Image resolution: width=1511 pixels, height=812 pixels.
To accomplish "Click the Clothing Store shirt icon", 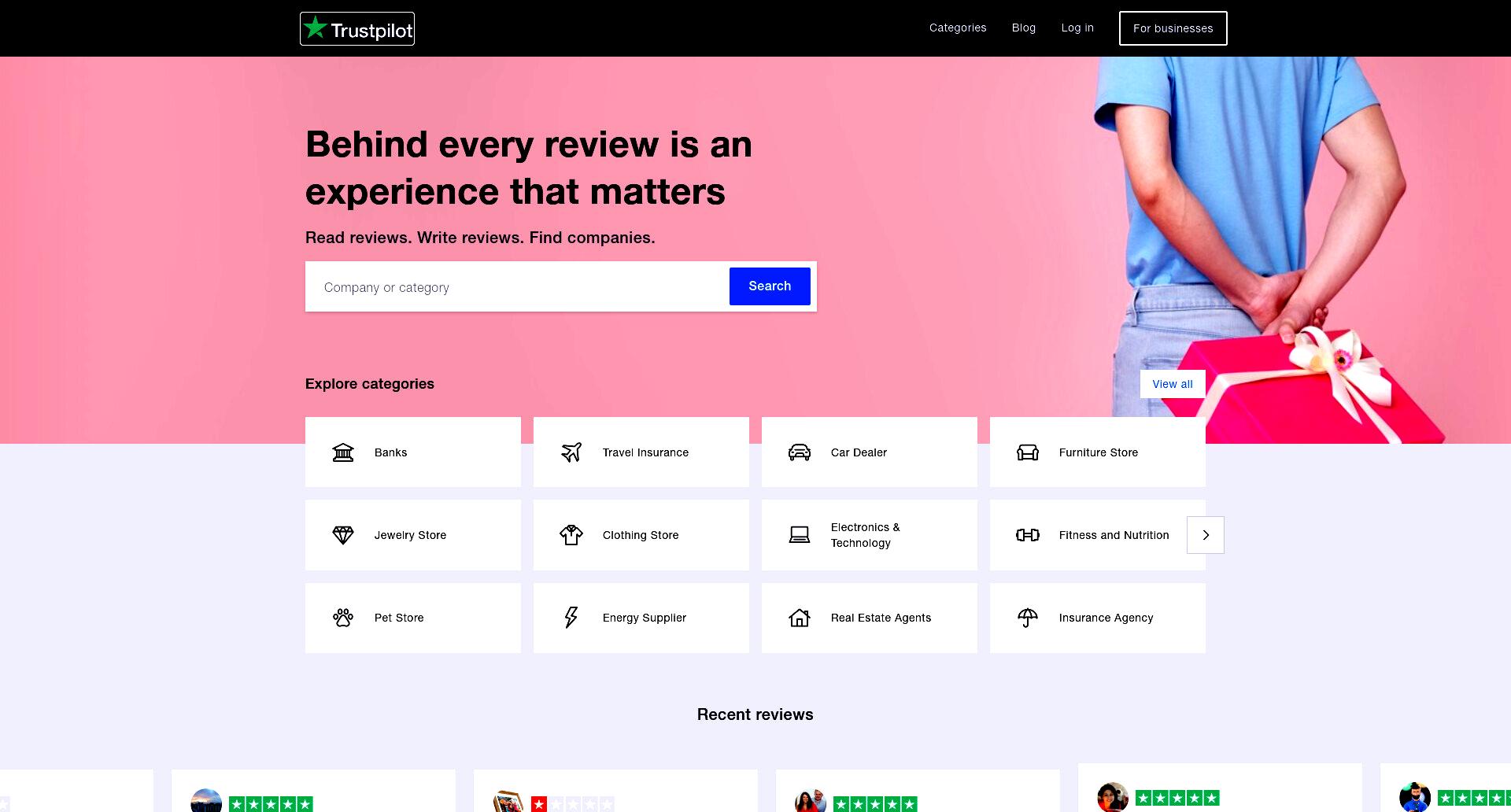I will tap(571, 535).
